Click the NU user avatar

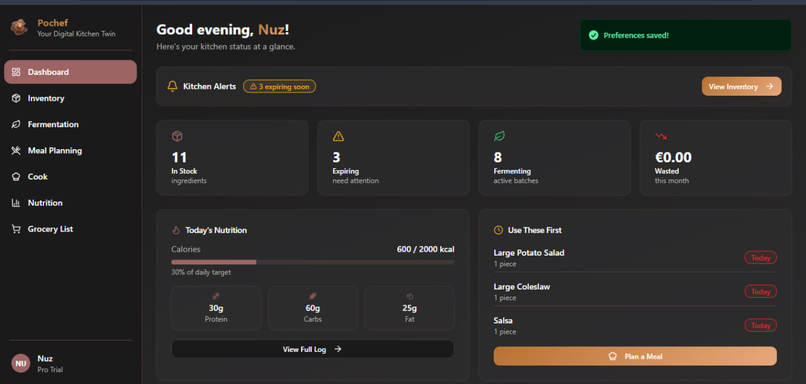(x=21, y=363)
